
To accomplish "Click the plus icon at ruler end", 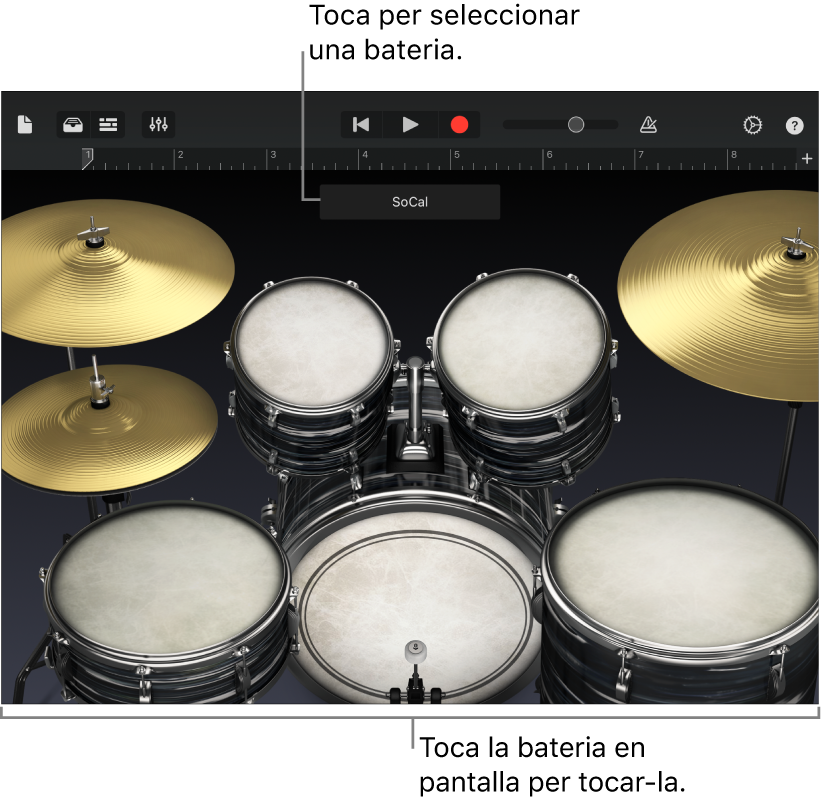I will [x=808, y=157].
